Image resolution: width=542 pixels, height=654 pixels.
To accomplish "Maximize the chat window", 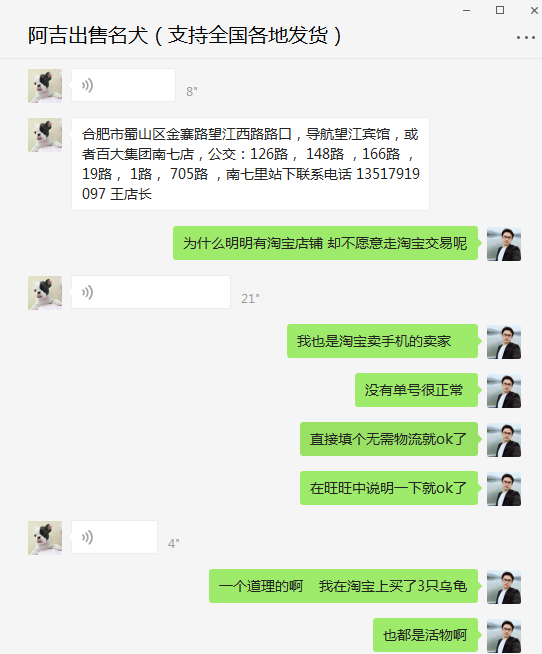I will (500, 10).
